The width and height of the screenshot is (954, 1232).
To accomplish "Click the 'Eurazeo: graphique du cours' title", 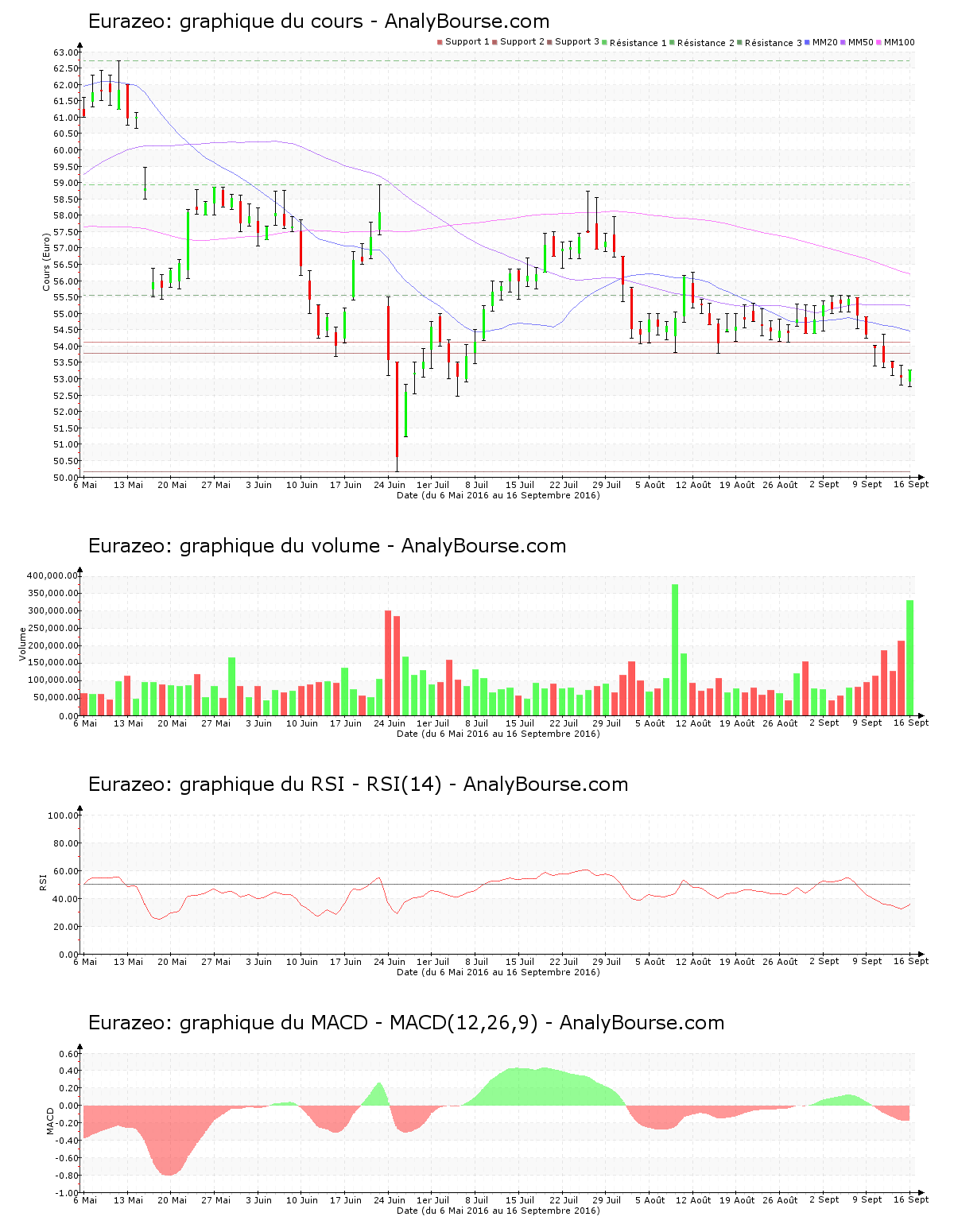I will click(x=319, y=21).
